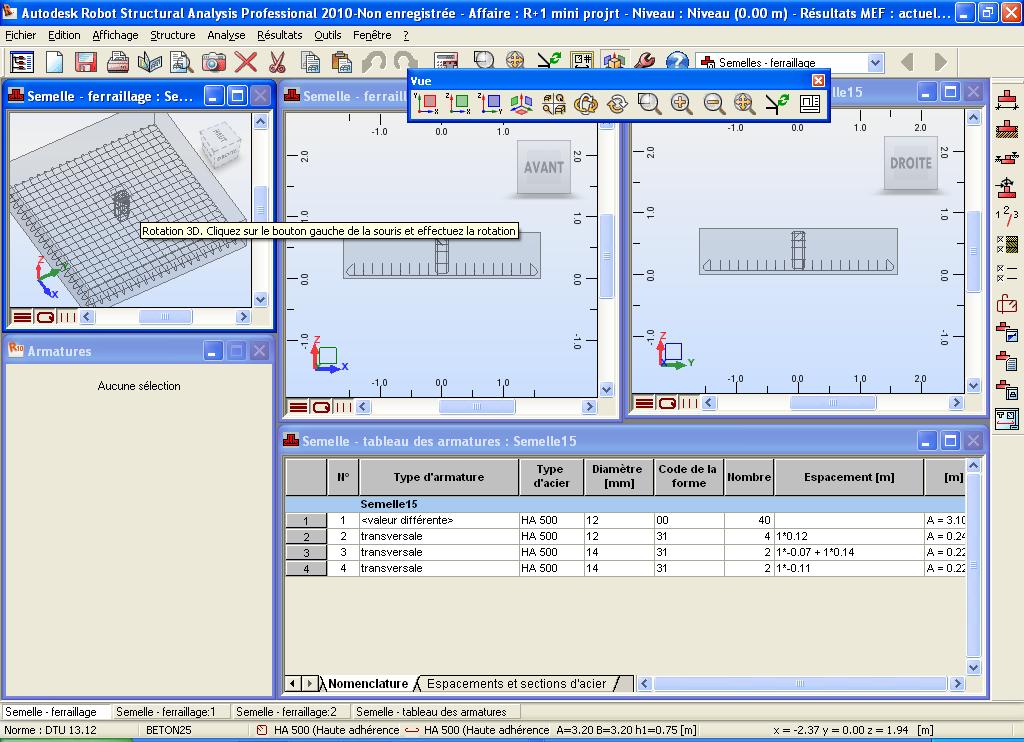Toggle the vertical bars display button in the 3D view

(67, 317)
